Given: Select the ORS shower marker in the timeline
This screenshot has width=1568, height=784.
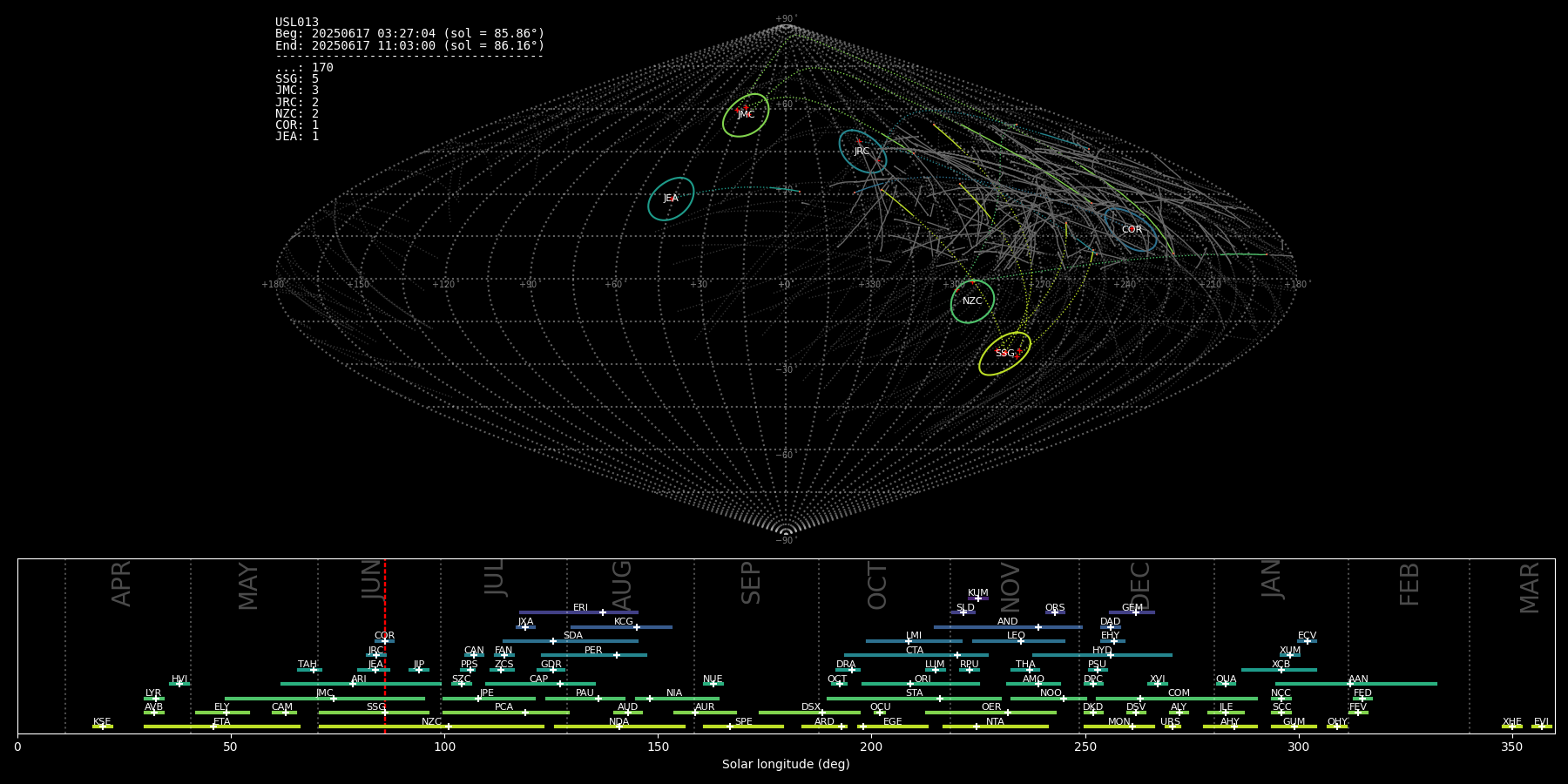Looking at the screenshot, I should click(x=1055, y=612).
